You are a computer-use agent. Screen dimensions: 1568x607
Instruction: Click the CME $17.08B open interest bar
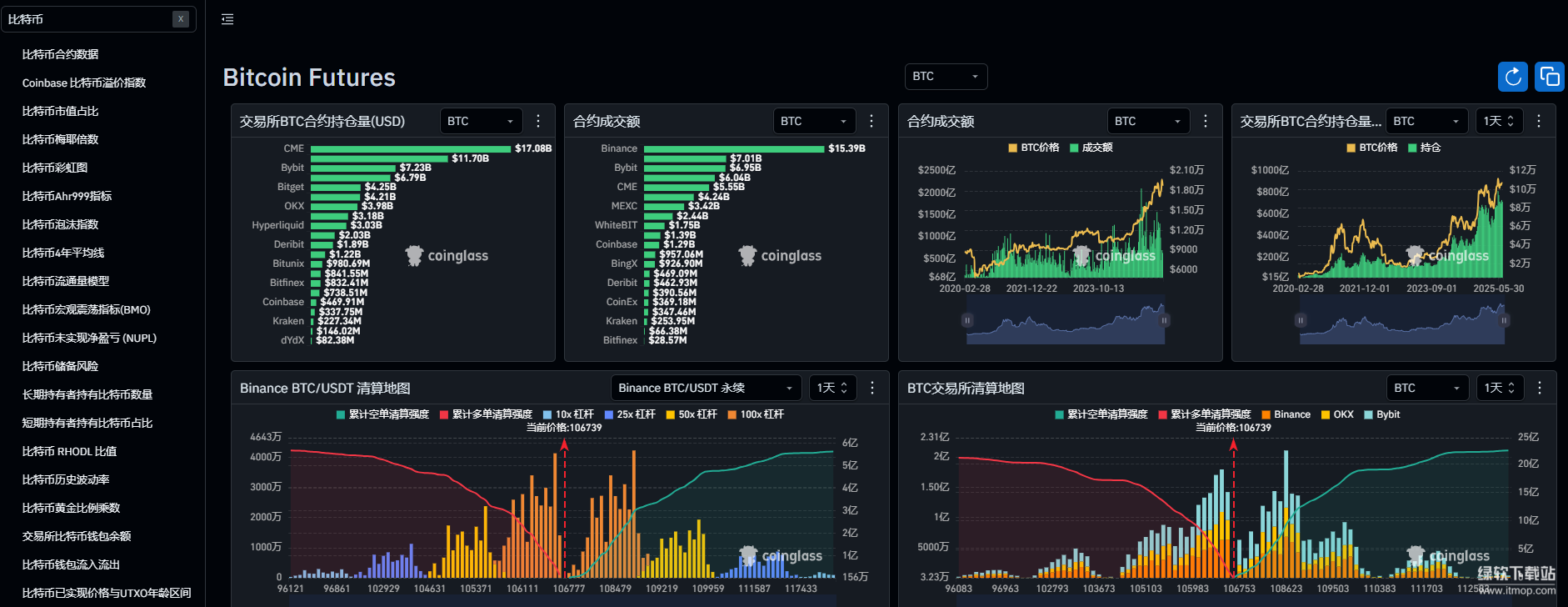click(411, 148)
